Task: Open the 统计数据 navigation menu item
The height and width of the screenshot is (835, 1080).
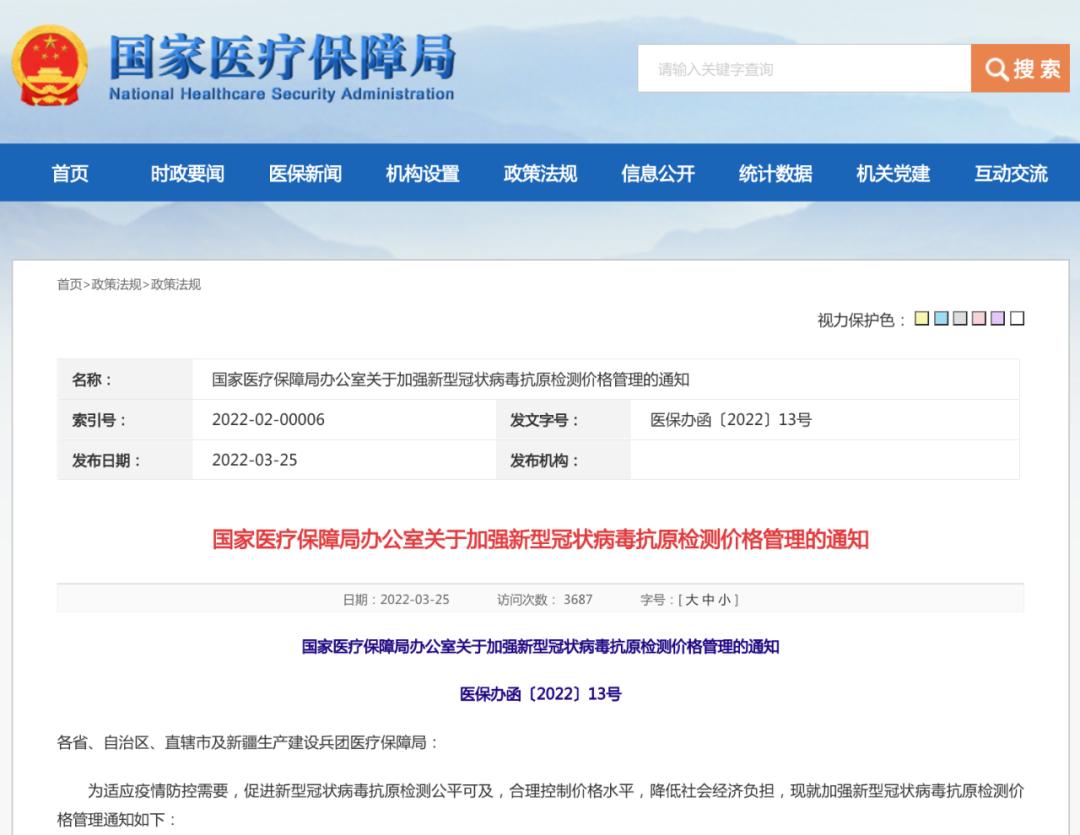Action: tap(777, 173)
